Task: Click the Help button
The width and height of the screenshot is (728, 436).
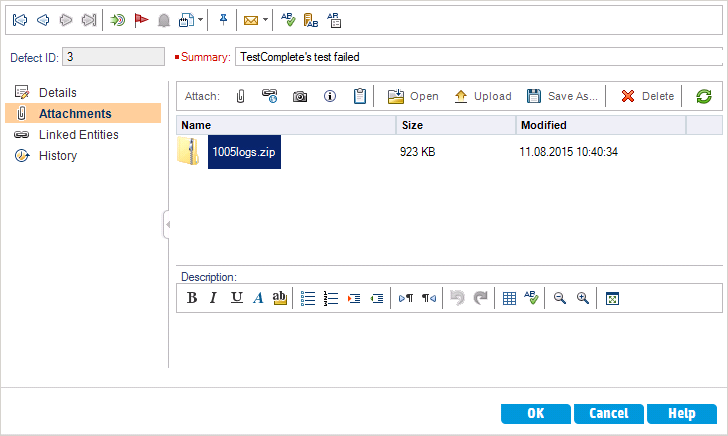Action: click(x=682, y=413)
